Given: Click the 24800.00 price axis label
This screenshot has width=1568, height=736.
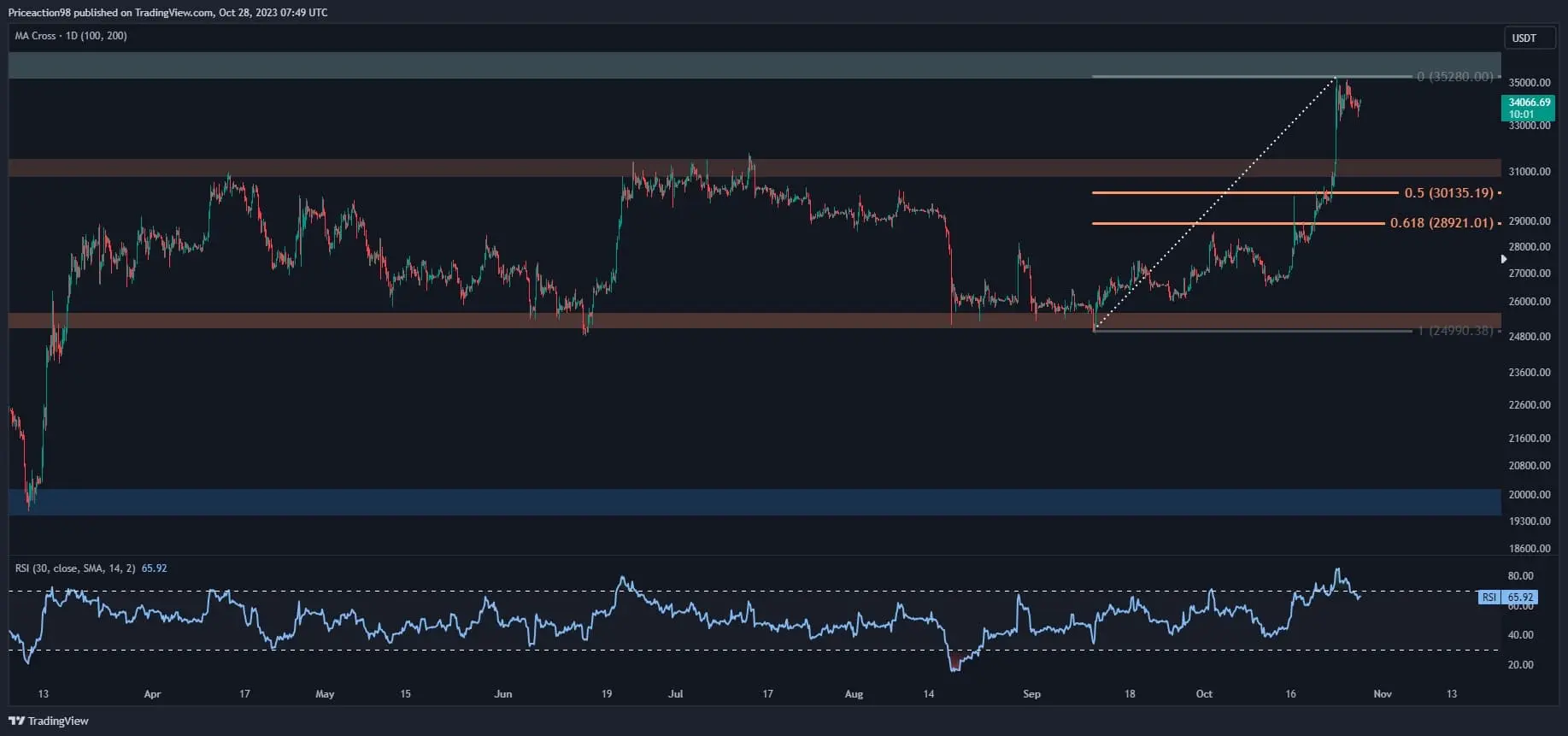Looking at the screenshot, I should click(x=1530, y=337).
